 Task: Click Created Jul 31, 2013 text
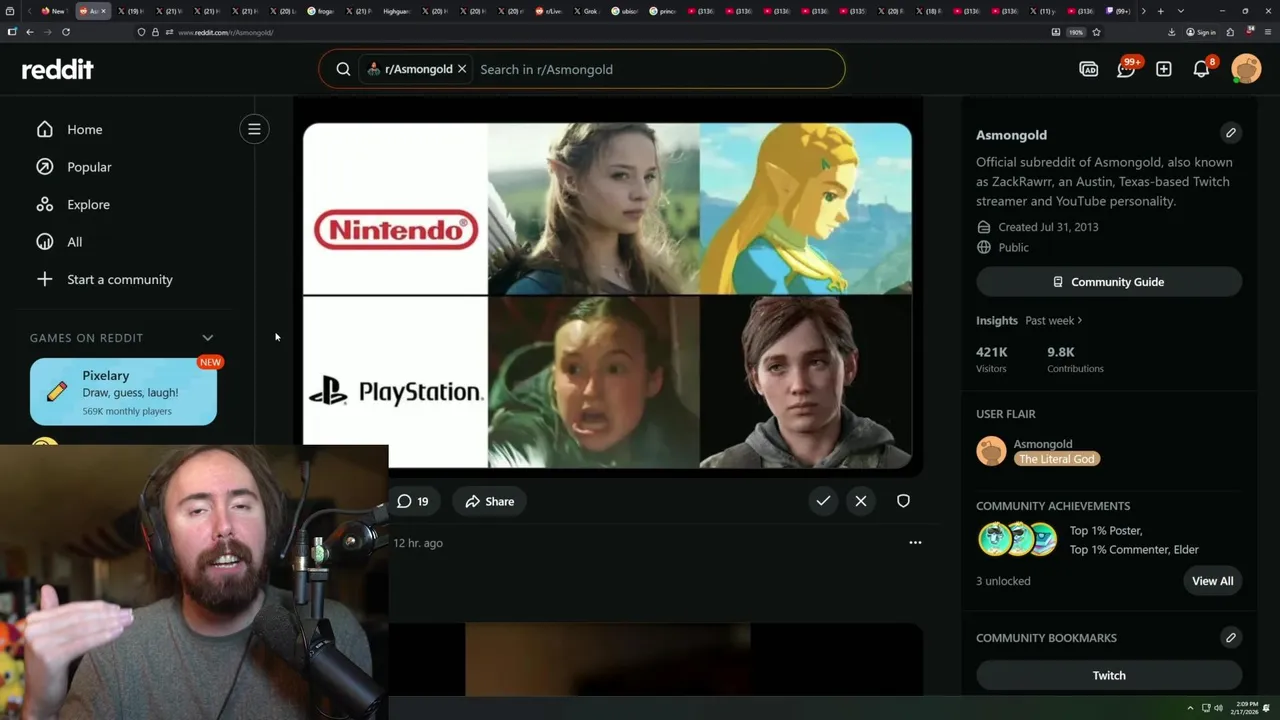pyautogui.click(x=1048, y=227)
